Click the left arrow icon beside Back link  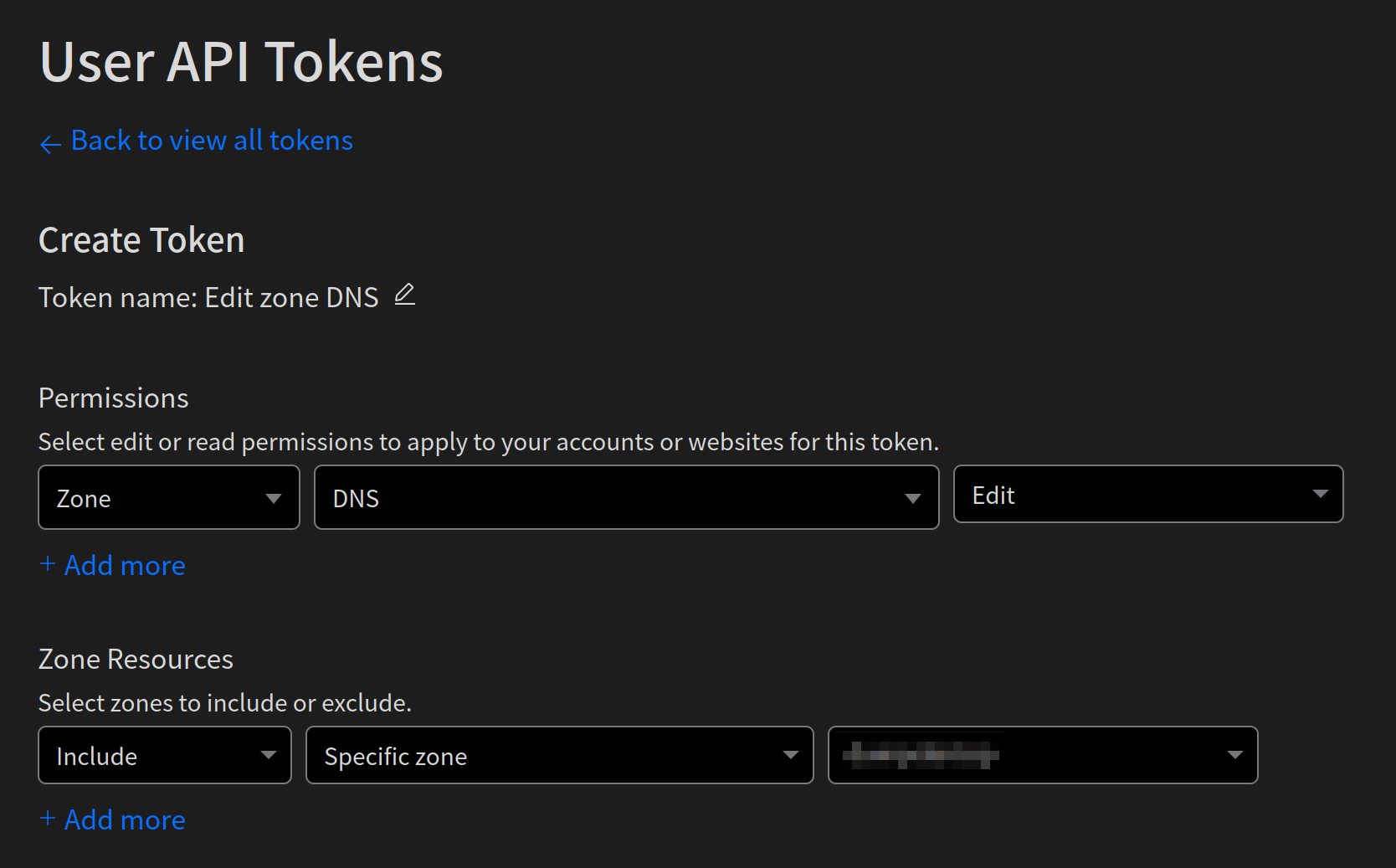point(50,144)
